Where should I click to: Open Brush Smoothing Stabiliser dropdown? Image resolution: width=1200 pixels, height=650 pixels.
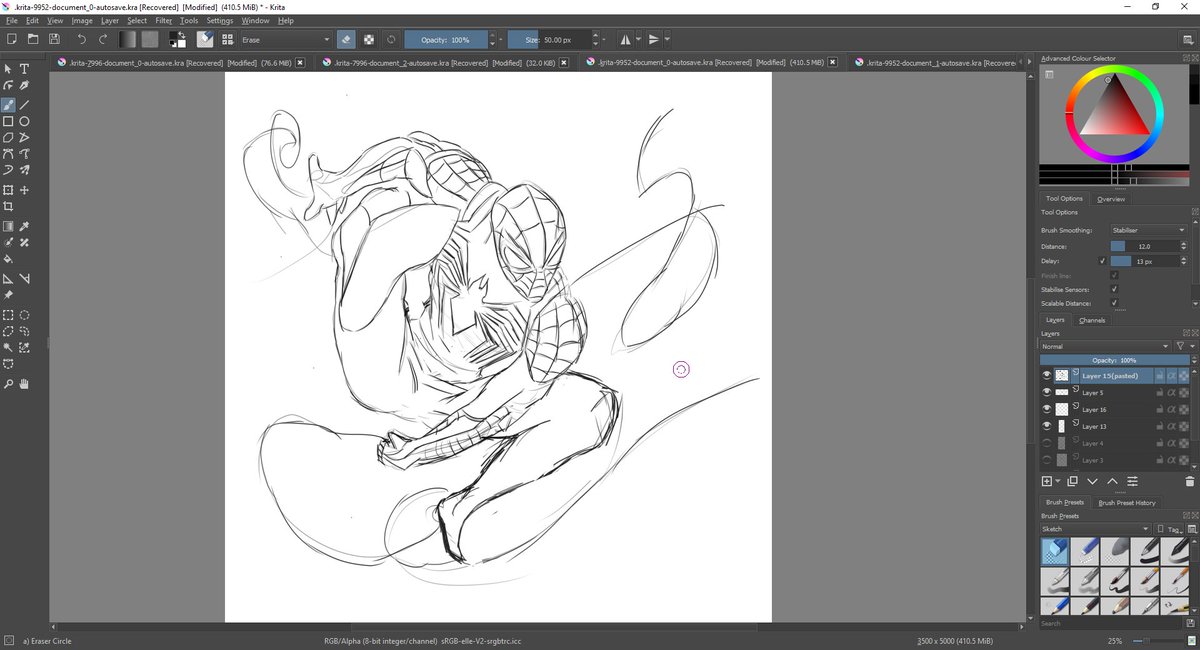coord(1148,230)
